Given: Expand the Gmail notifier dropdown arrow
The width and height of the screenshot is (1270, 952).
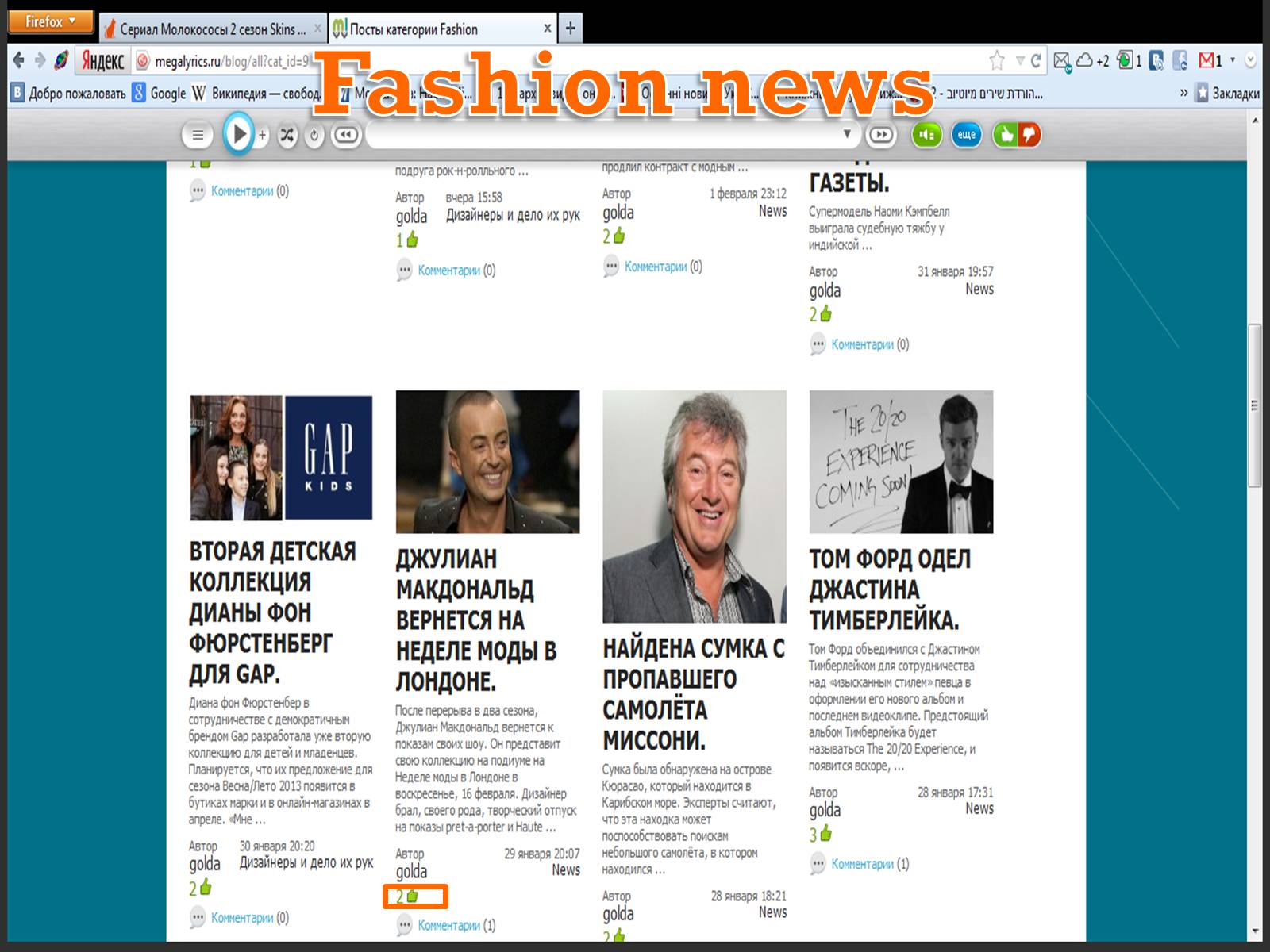Looking at the screenshot, I should point(1233,59).
